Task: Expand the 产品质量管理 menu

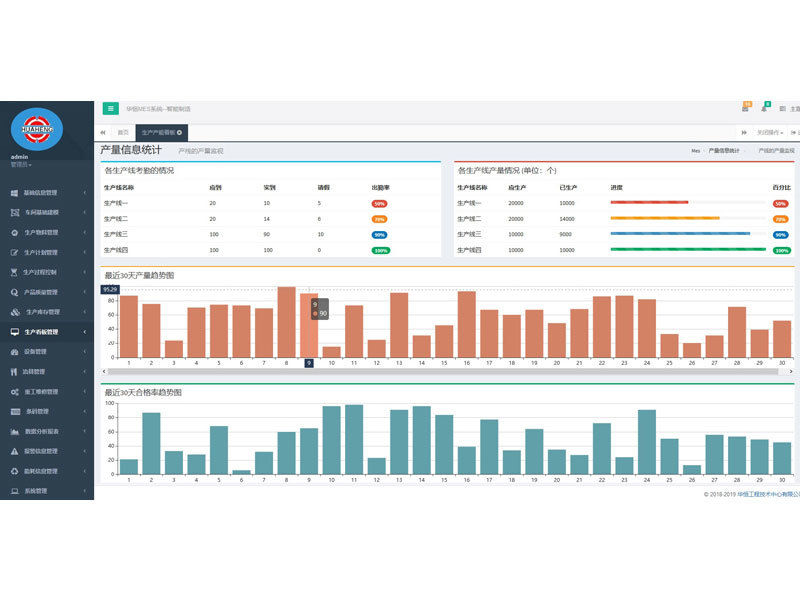Action: point(47,292)
